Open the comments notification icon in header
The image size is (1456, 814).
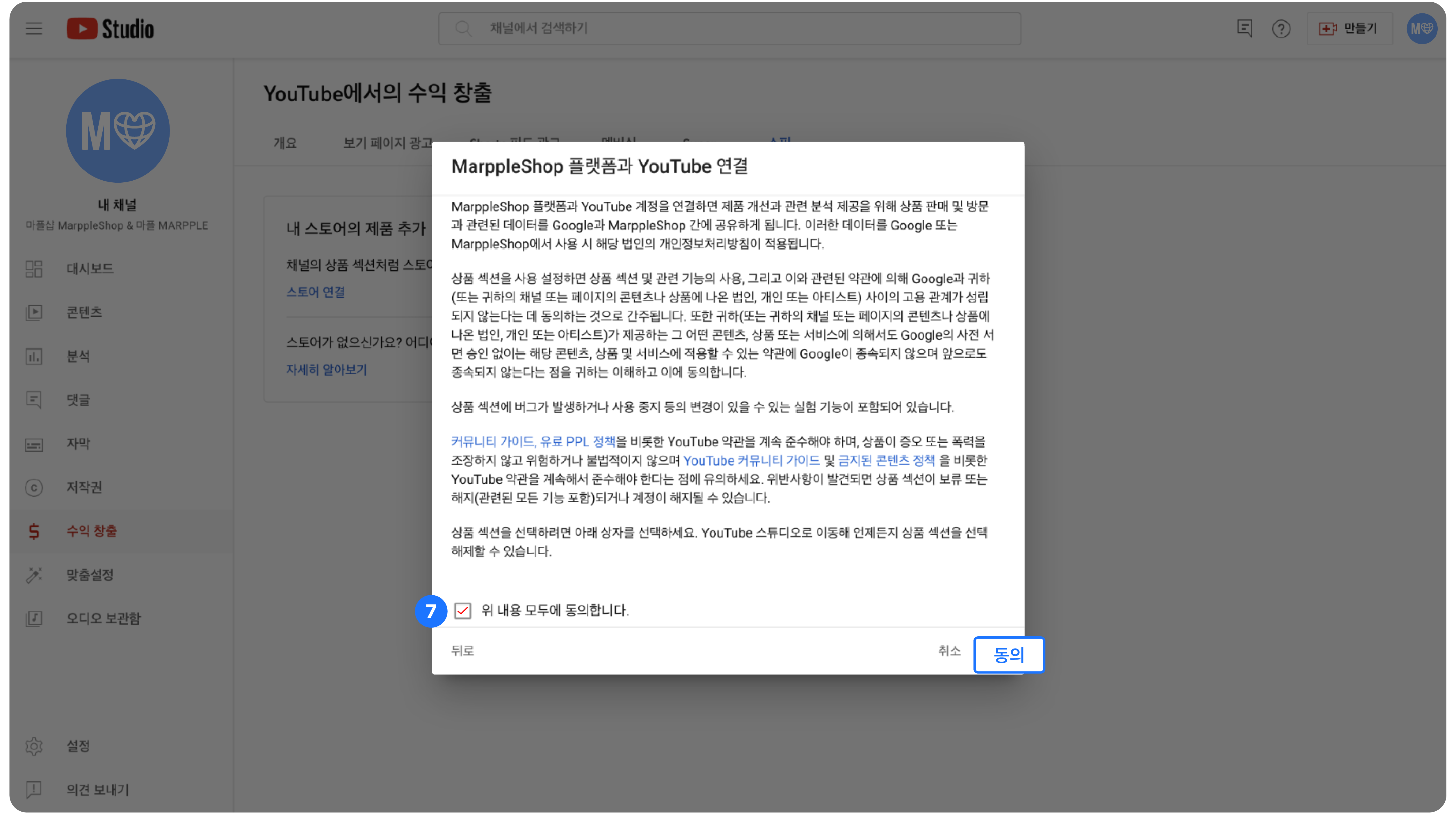1245,28
